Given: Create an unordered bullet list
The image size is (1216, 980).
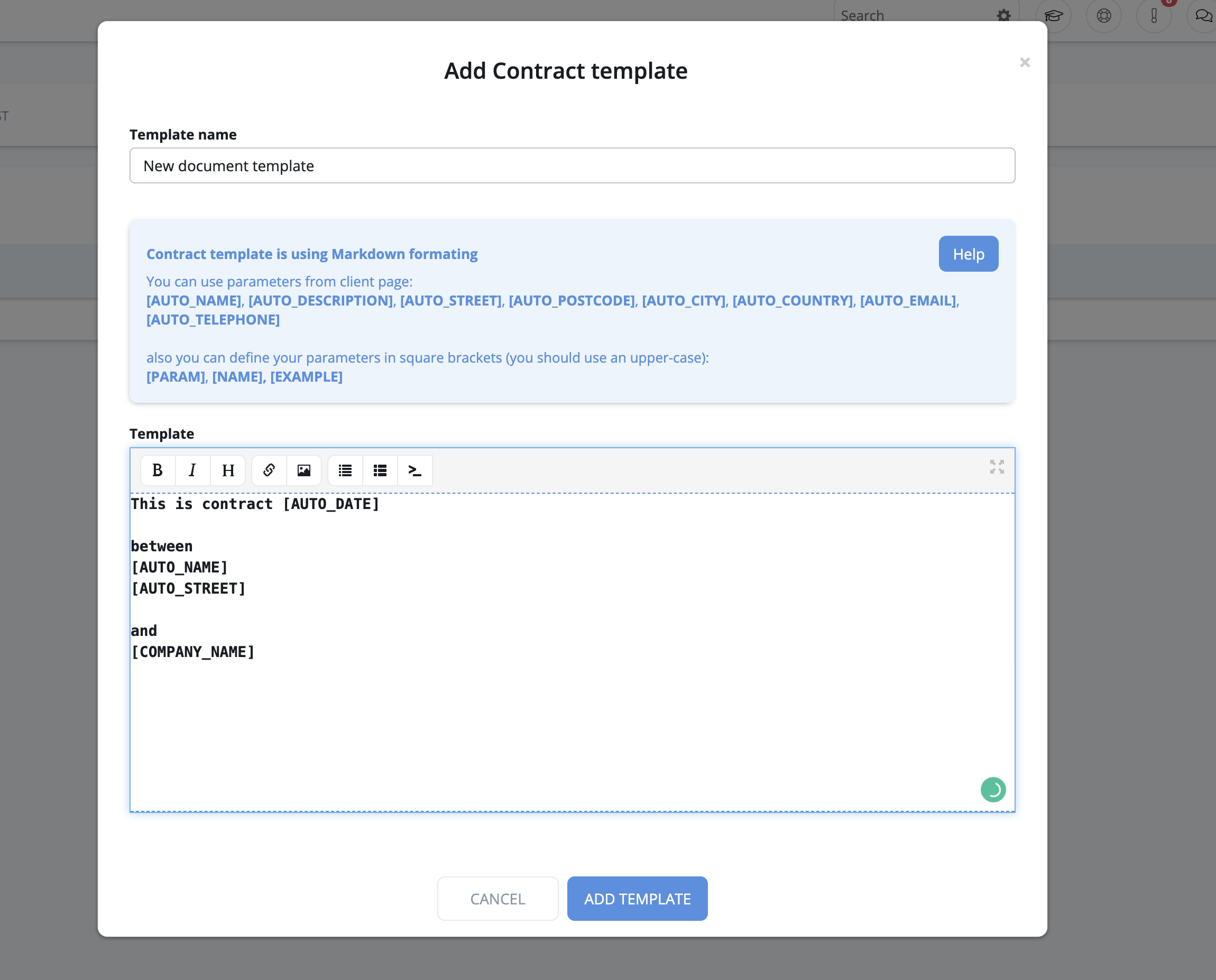Looking at the screenshot, I should (345, 470).
